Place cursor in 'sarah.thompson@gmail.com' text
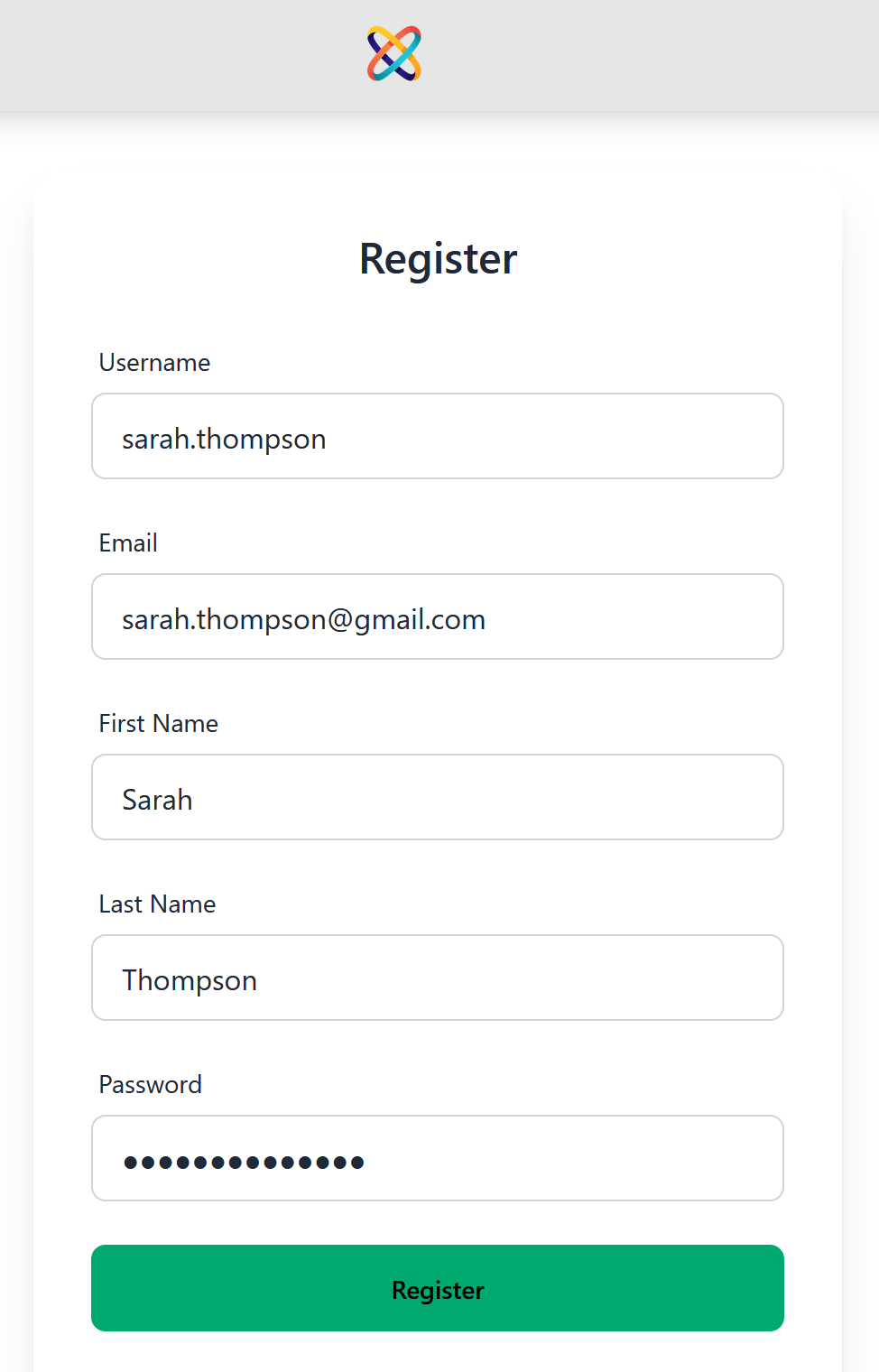879x1372 pixels. [x=303, y=620]
